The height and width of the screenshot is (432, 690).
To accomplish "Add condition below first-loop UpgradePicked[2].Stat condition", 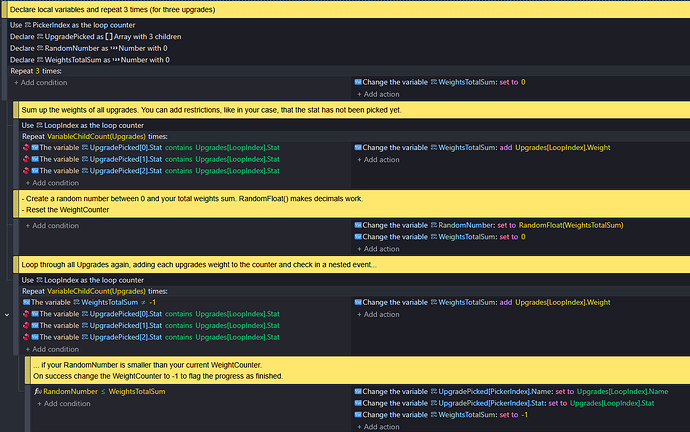I will click(52, 183).
